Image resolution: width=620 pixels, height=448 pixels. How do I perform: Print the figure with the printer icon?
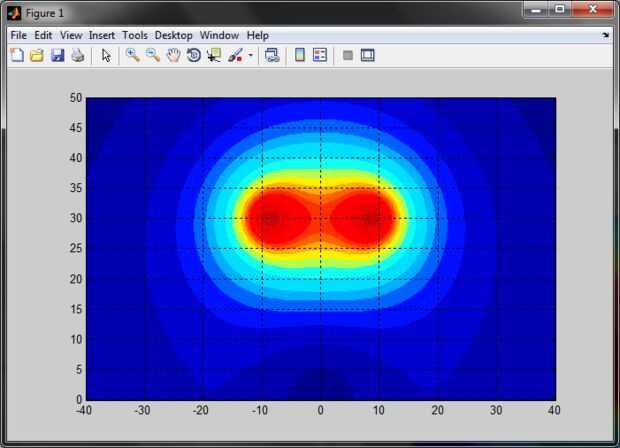pos(78,55)
